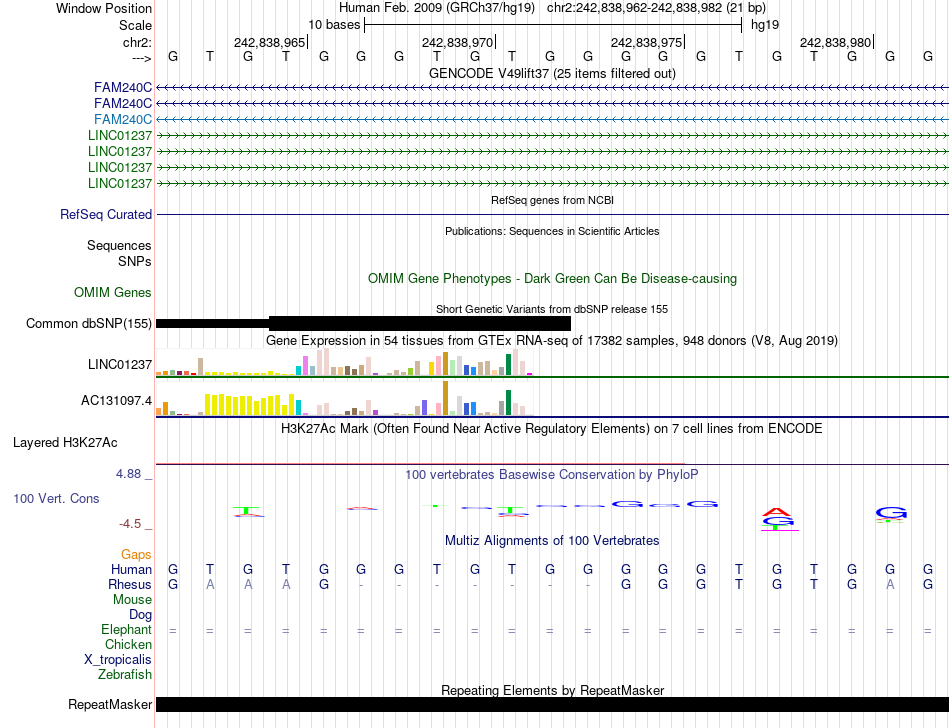Select the black RepeatMasker repeat element bar
This screenshot has height=728, width=950.
(x=553, y=704)
